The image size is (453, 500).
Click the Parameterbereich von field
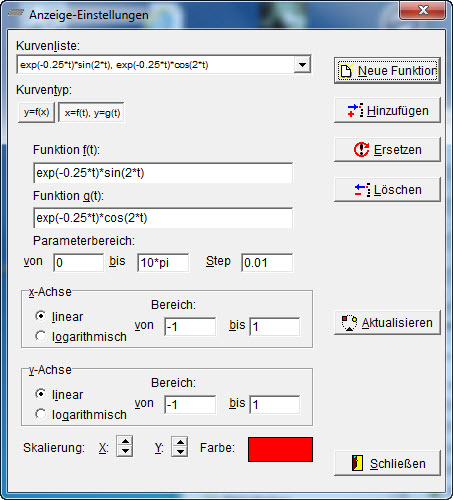click(79, 263)
